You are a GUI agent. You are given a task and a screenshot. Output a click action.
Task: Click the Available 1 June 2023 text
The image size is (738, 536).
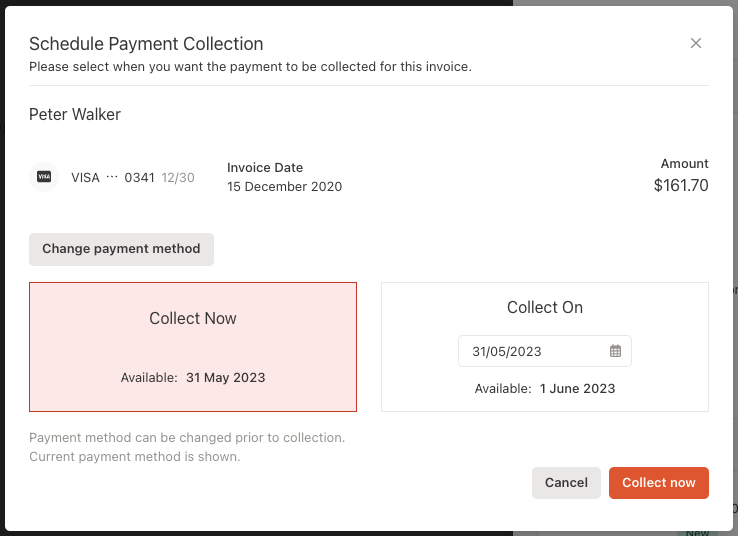(x=545, y=389)
